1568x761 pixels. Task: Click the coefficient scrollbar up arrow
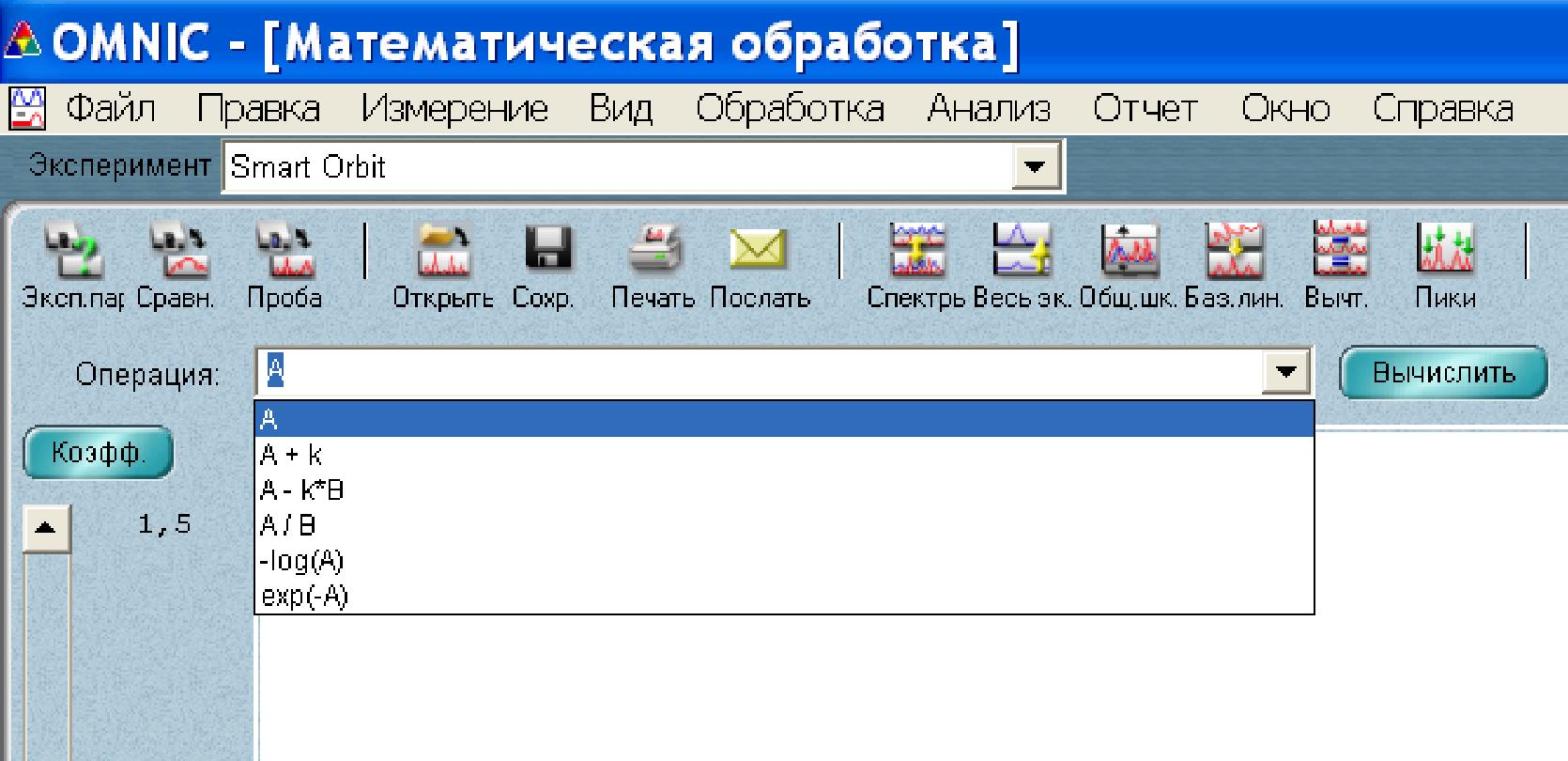[x=46, y=529]
